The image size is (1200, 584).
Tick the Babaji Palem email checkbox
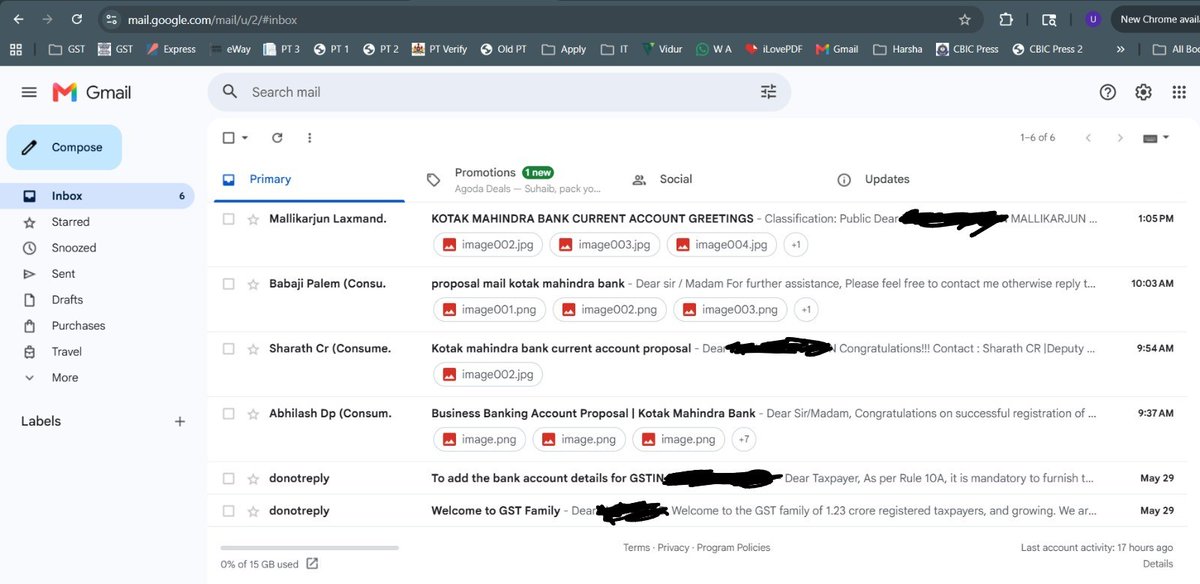click(x=229, y=284)
